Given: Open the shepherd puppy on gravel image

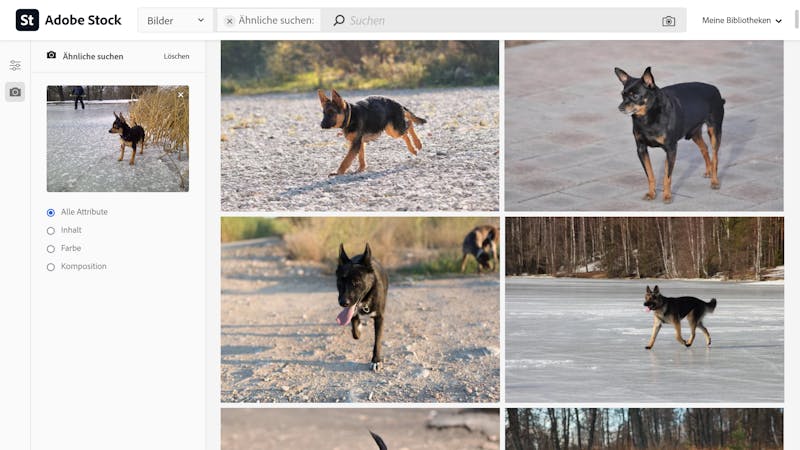Looking at the screenshot, I should (x=360, y=126).
